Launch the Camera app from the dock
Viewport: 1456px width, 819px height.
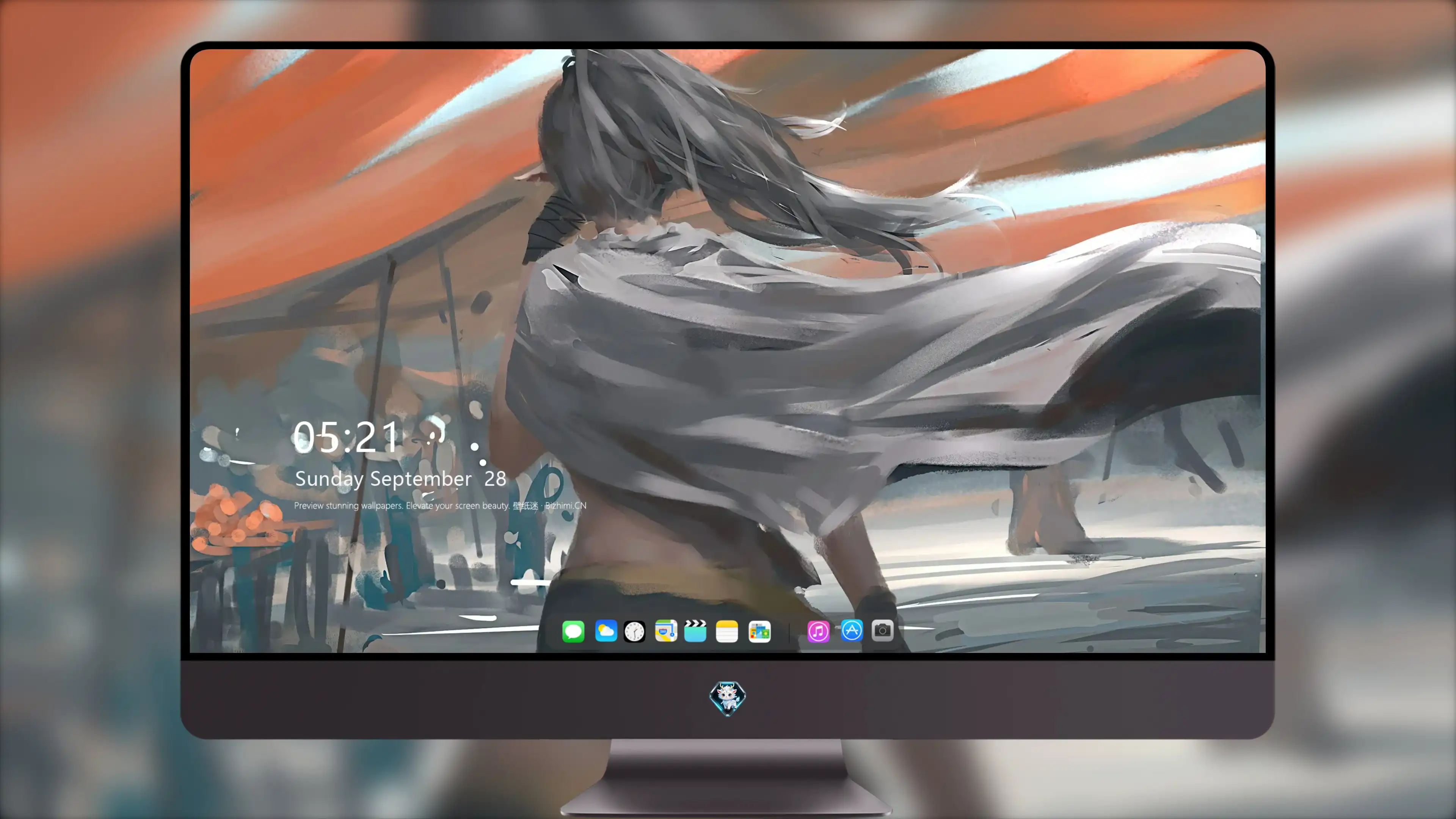click(882, 630)
